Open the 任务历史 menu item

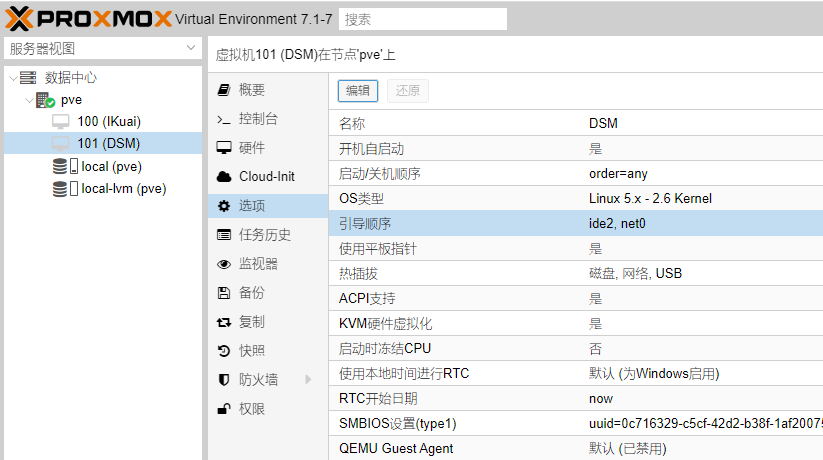(x=265, y=235)
